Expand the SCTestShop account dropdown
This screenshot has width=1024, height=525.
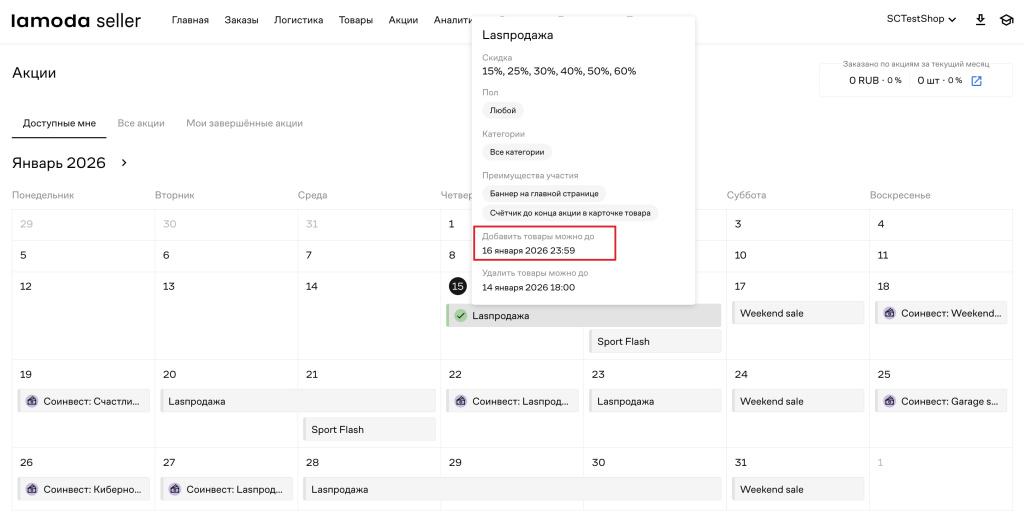[x=921, y=20]
